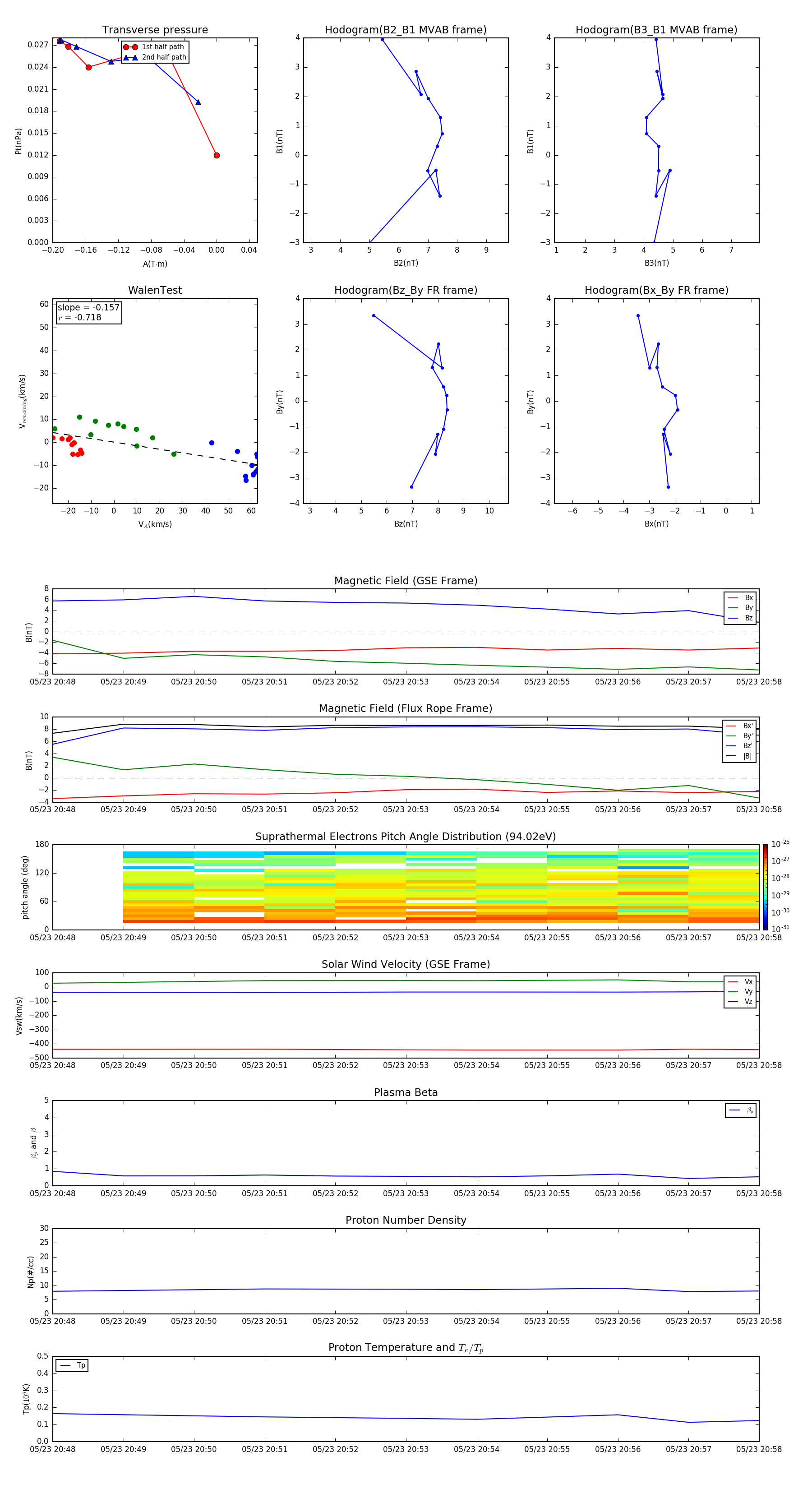Screen dimensions: 812x1489
Task: Click the dashed fit line in WalenTest plot
Action: click(155, 448)
